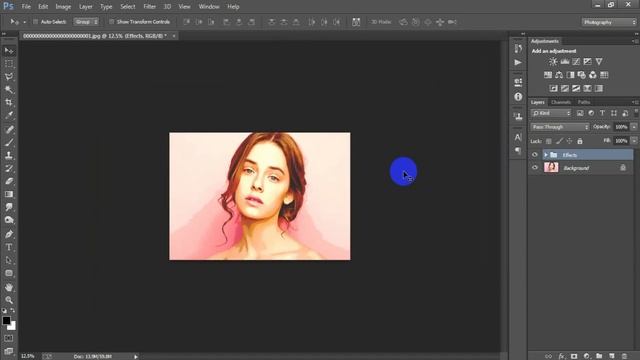
Task: Select the Gradient tool
Action: pos(9,194)
